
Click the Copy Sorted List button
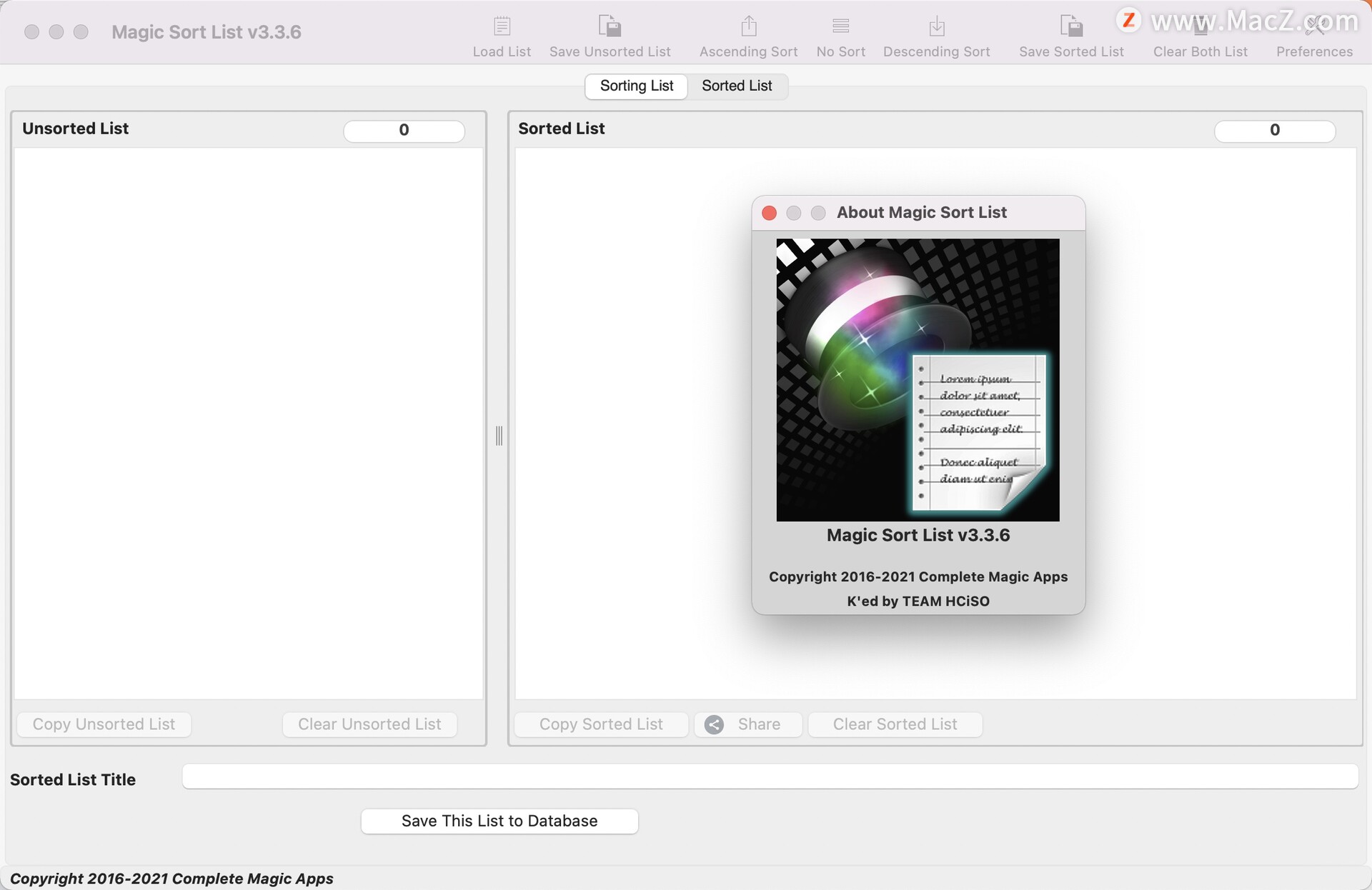pyautogui.click(x=601, y=723)
